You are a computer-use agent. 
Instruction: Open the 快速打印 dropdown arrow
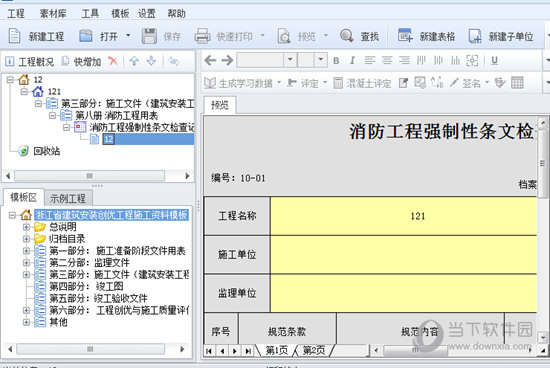click(x=263, y=35)
